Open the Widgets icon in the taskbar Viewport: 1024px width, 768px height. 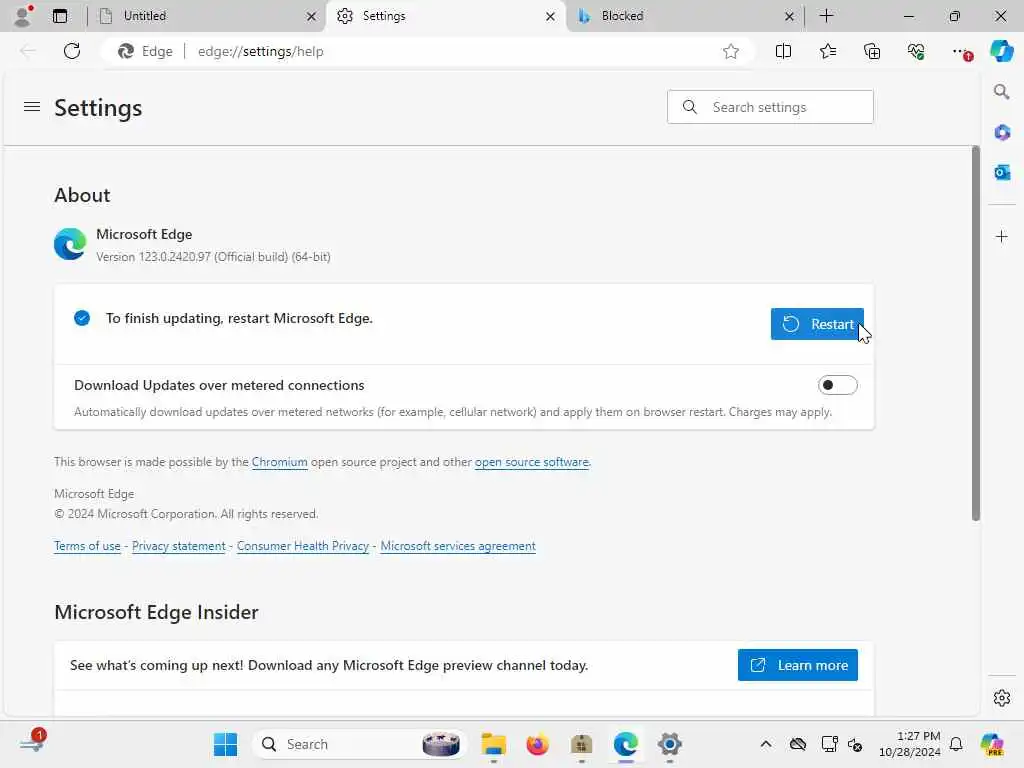coord(31,742)
